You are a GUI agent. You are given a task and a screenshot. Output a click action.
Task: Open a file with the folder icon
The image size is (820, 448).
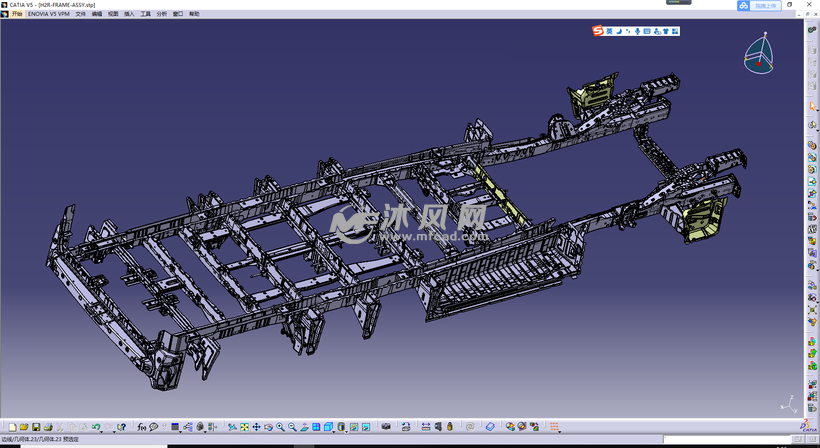click(24, 427)
